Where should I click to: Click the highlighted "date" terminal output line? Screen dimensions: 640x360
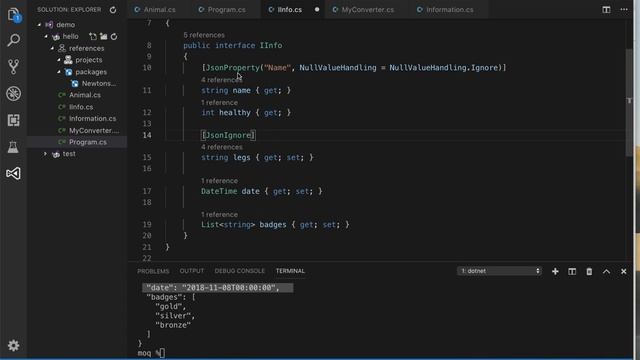(x=217, y=288)
